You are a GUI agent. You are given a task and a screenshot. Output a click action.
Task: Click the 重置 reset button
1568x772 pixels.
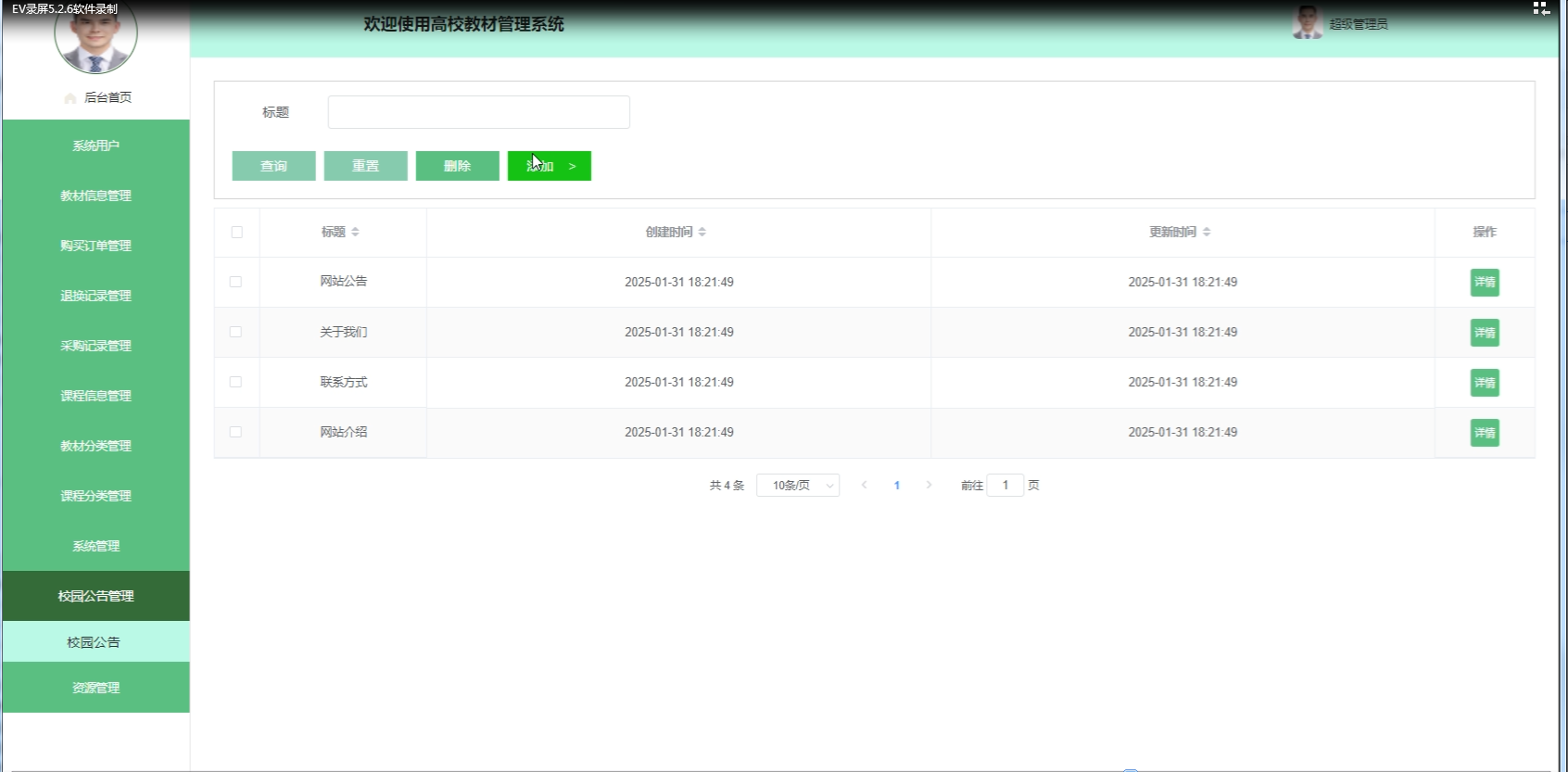point(365,166)
